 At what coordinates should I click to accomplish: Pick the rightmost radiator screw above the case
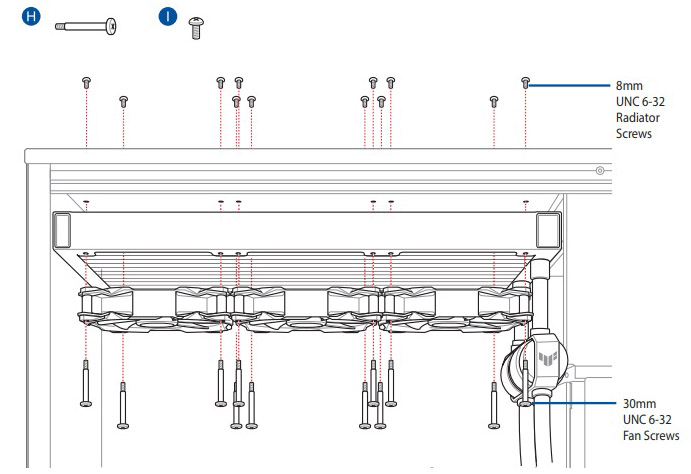(x=526, y=84)
